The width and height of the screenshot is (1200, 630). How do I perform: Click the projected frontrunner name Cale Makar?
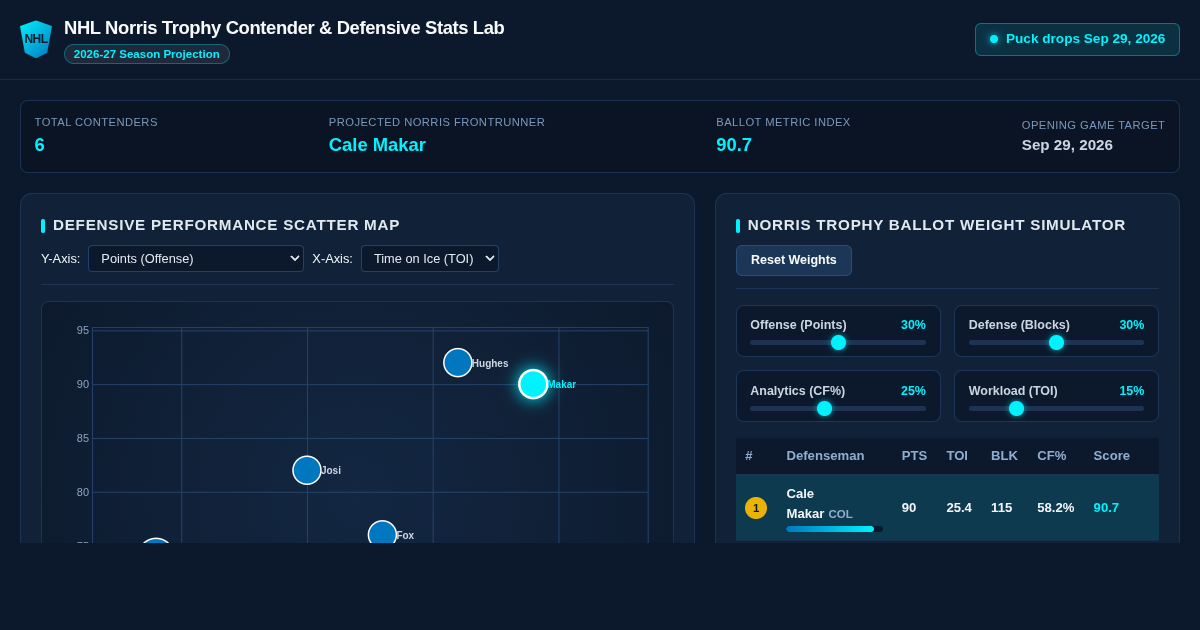[x=377, y=145]
